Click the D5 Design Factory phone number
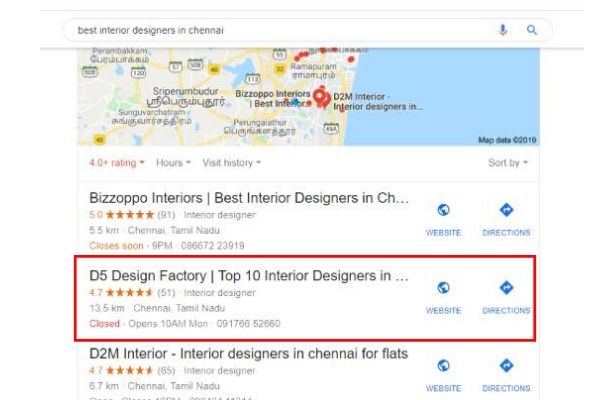 pos(249,324)
